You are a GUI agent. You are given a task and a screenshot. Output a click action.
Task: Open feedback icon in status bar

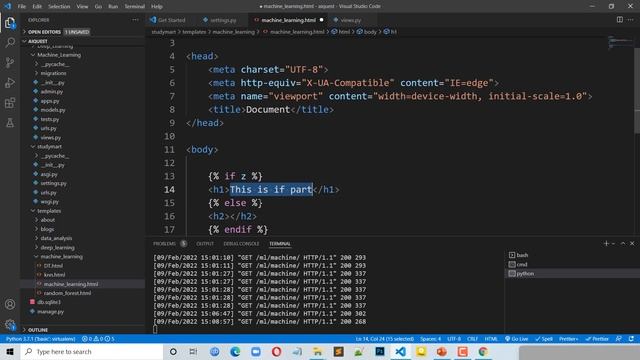(619, 339)
